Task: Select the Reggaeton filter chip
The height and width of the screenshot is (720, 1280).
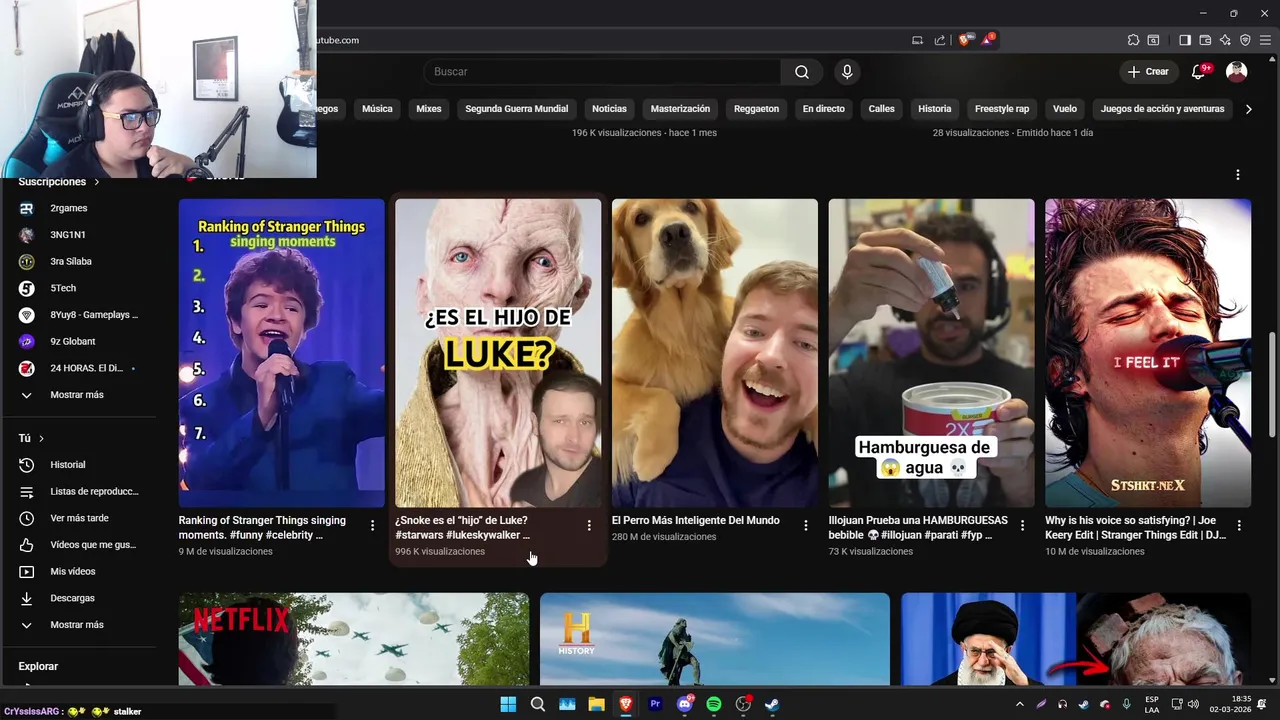Action: tap(756, 109)
